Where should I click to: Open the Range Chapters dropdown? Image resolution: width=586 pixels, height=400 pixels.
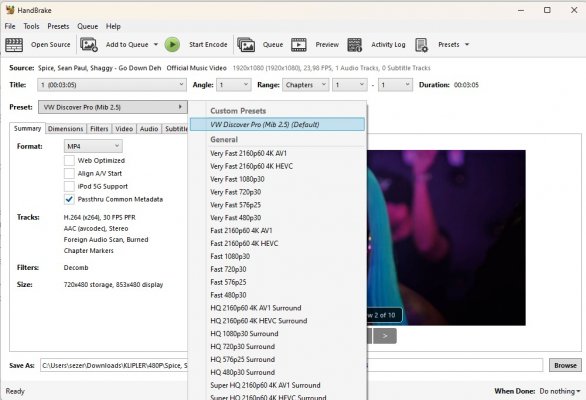(305, 85)
